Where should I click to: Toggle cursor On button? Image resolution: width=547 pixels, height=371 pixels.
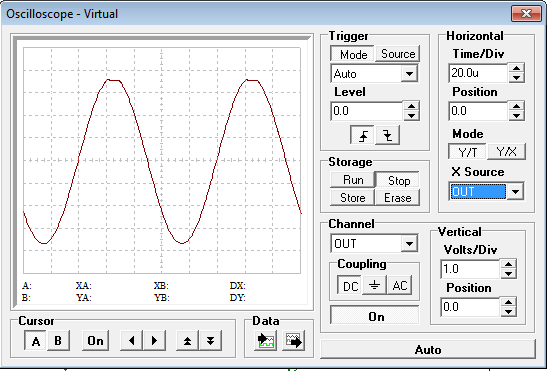click(x=95, y=340)
